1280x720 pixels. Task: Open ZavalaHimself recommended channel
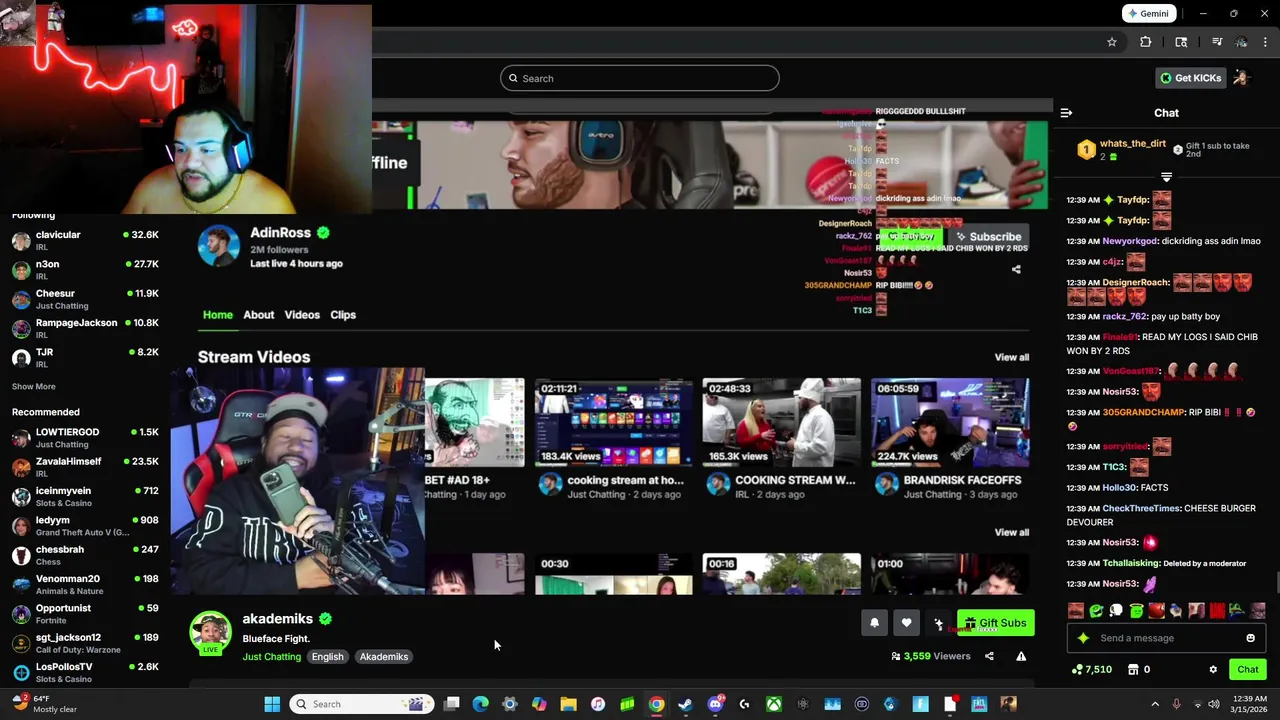coord(85,467)
